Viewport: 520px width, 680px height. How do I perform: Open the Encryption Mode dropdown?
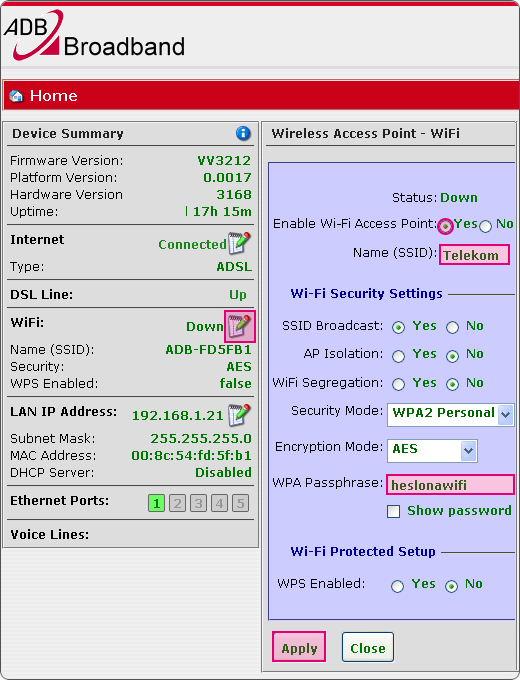(432, 451)
